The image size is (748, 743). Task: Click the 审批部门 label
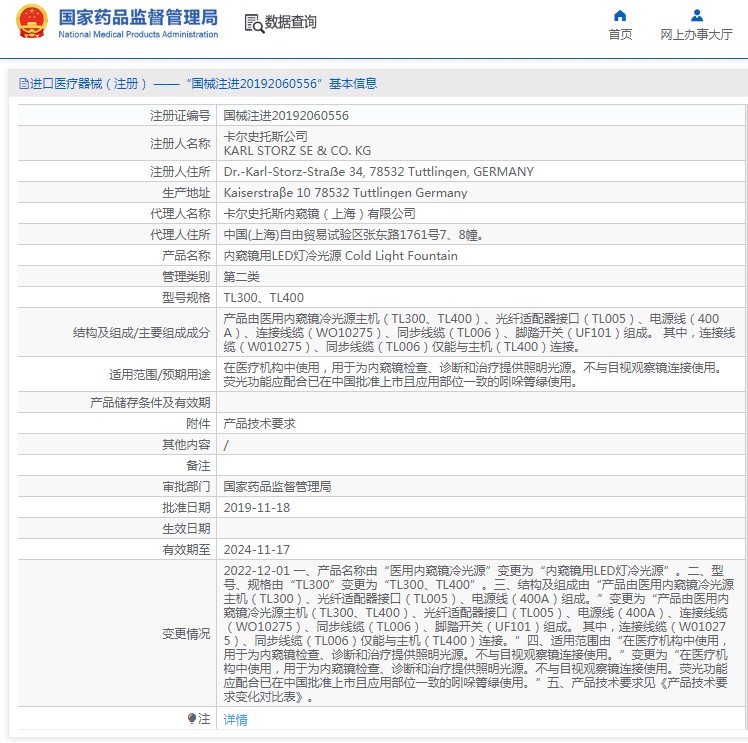186,486
